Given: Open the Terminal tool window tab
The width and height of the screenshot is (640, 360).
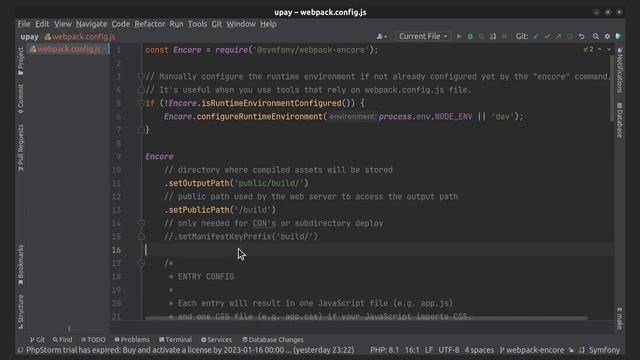Looking at the screenshot, I should [175, 340].
